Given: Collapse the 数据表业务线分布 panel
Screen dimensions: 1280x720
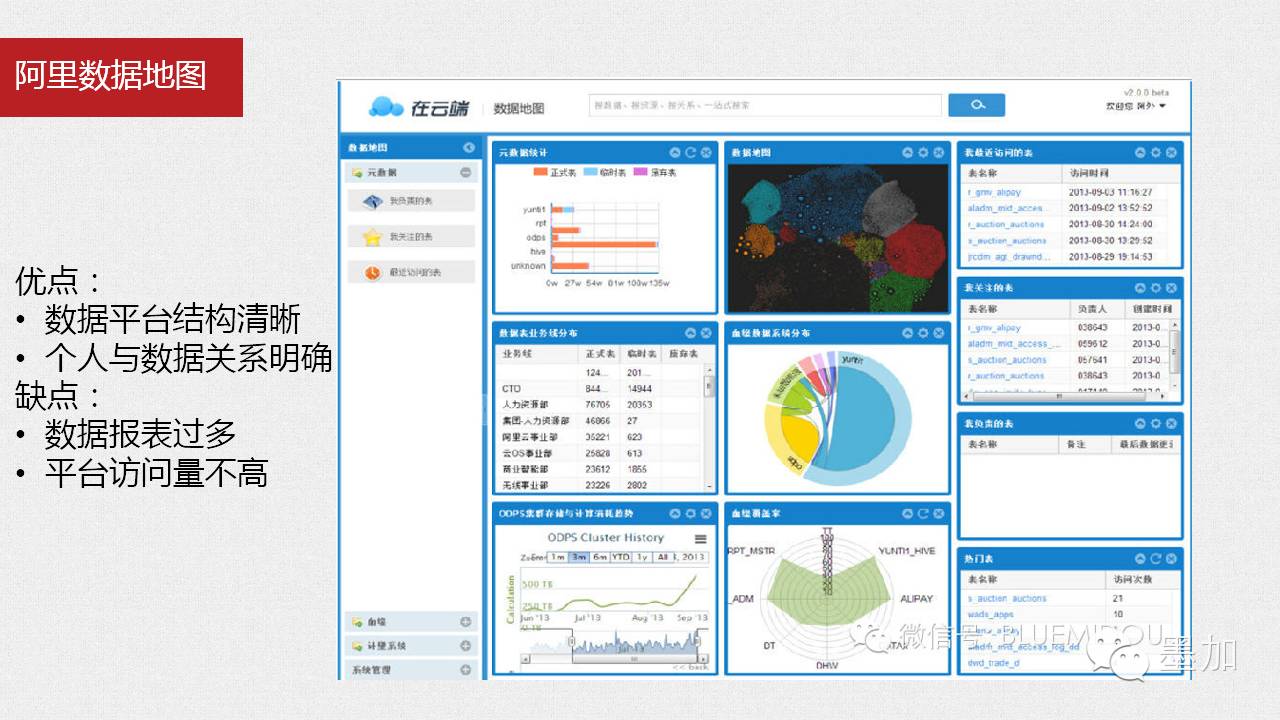Looking at the screenshot, I should (690, 333).
